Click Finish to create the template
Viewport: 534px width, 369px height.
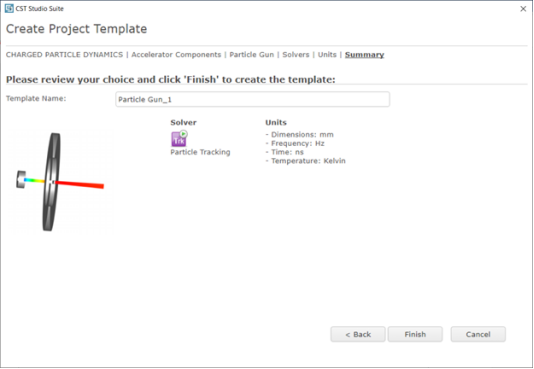[415, 334]
